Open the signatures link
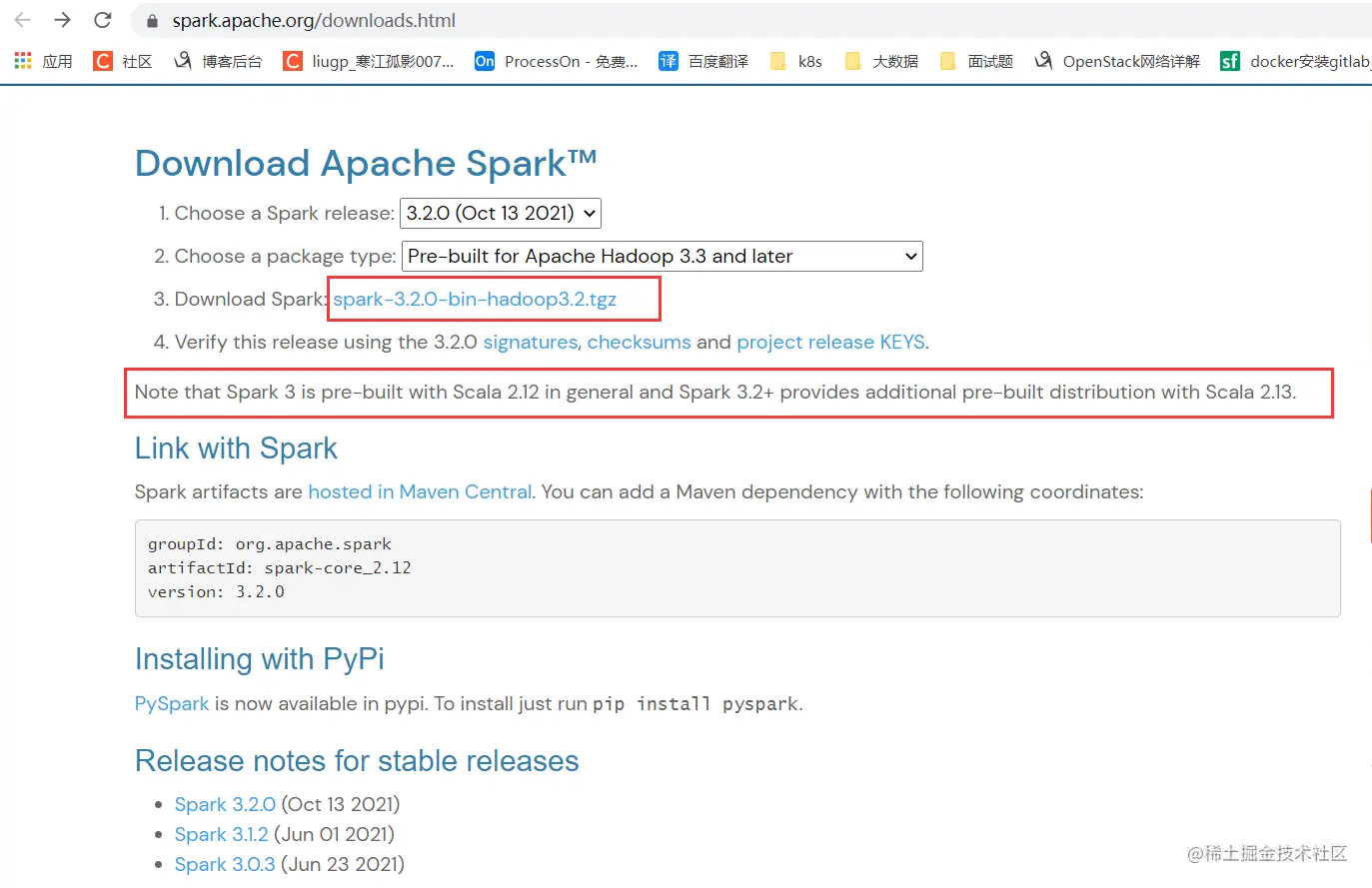1372x888 pixels. 531,342
